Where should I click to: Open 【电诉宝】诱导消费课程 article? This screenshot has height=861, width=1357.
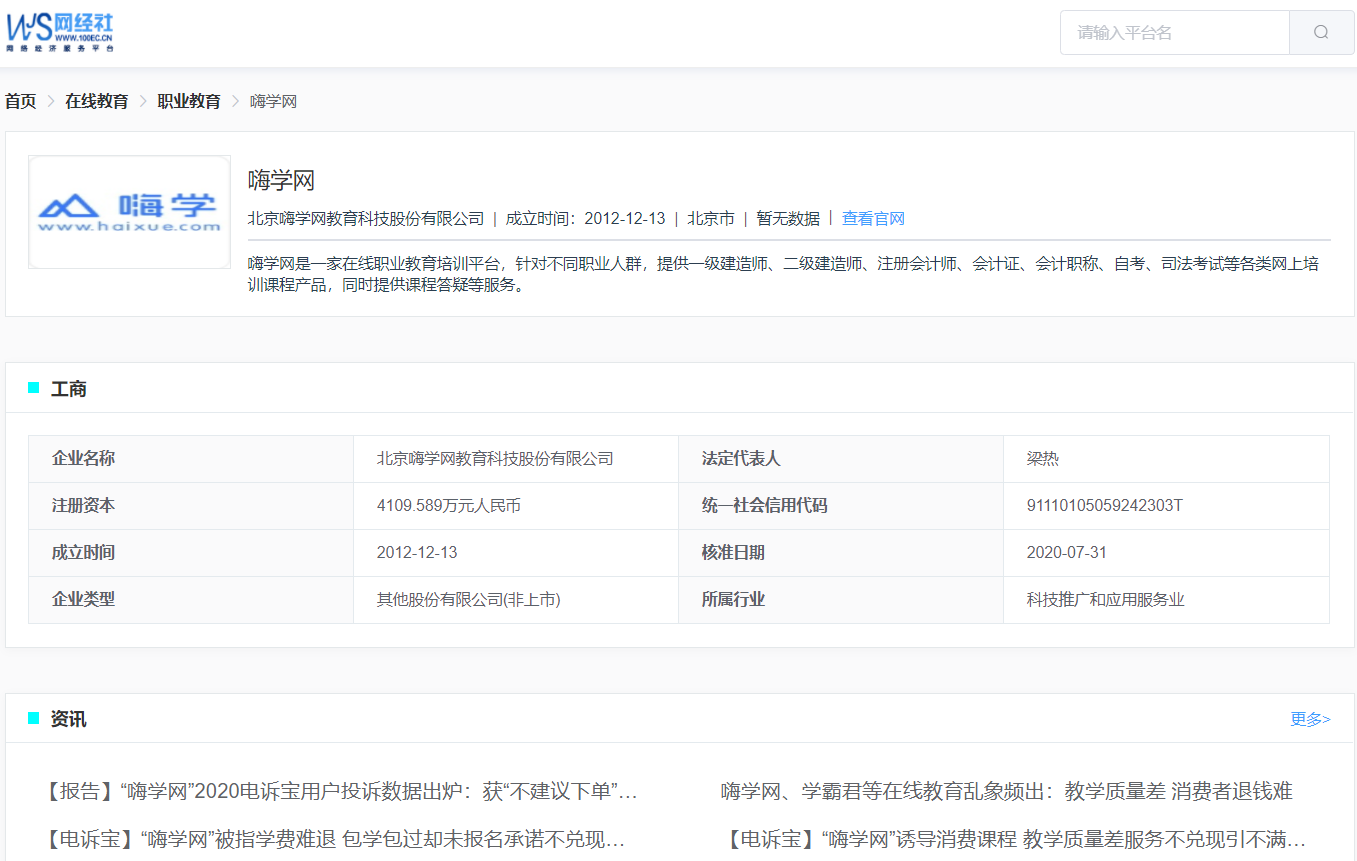(1014, 839)
